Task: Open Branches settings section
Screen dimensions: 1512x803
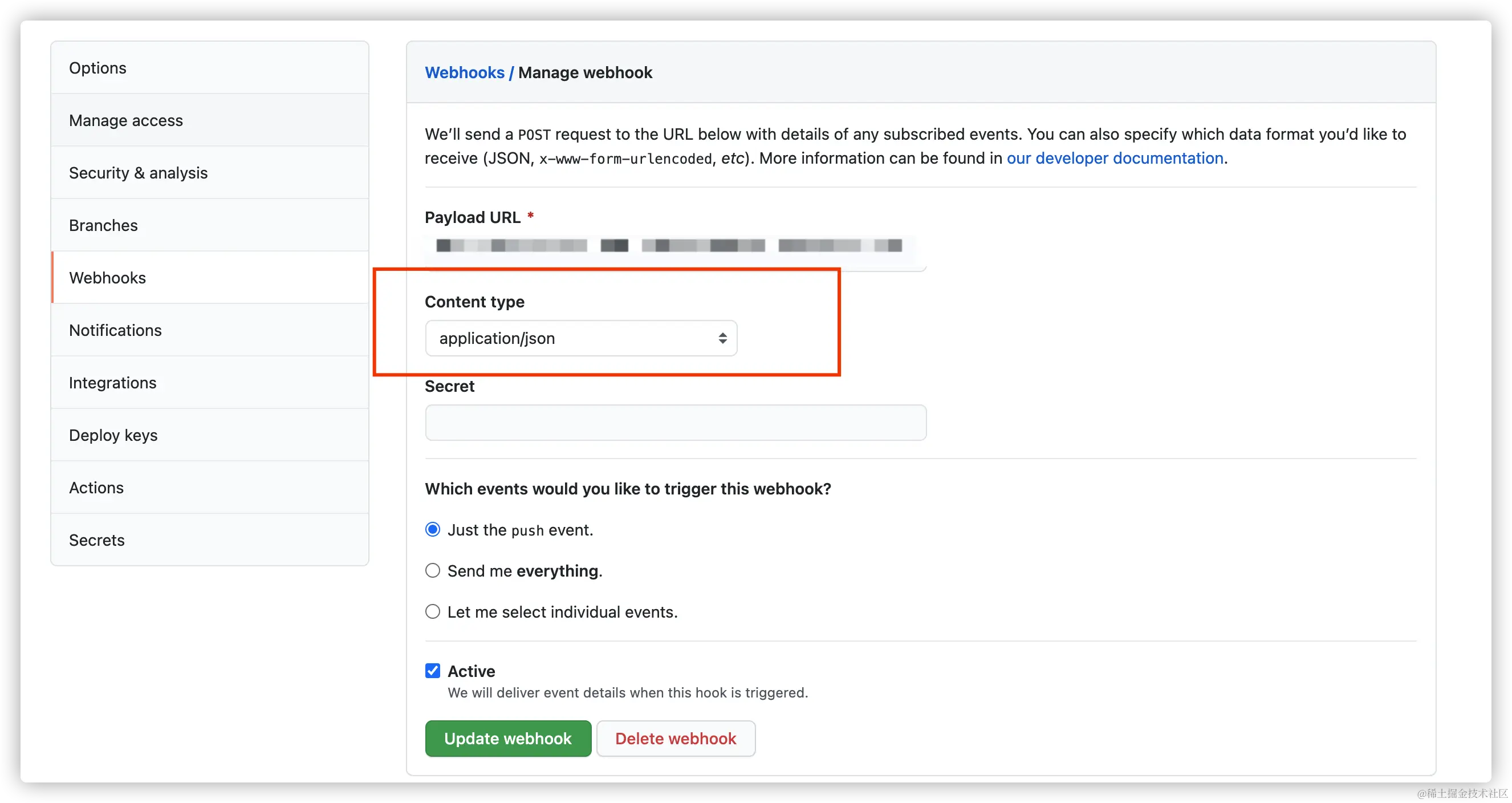Action: click(103, 225)
